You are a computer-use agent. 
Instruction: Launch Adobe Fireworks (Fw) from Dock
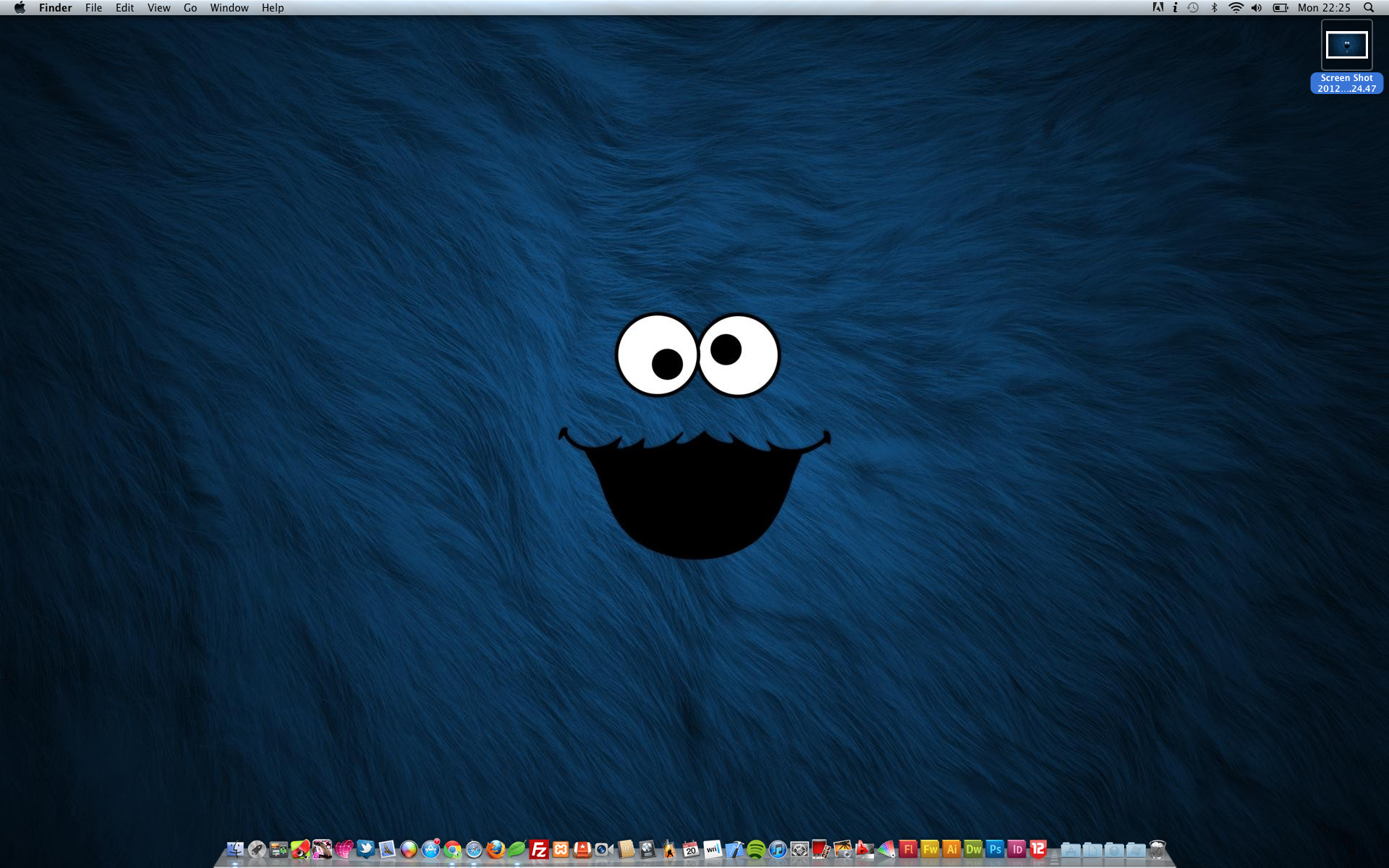point(930,849)
